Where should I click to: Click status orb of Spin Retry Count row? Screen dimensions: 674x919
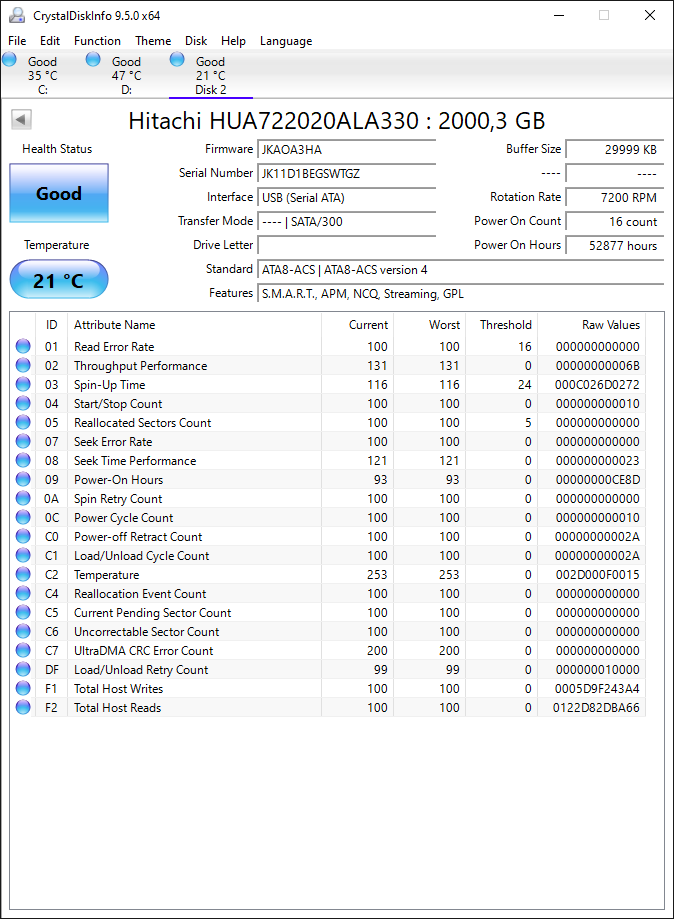coord(23,499)
